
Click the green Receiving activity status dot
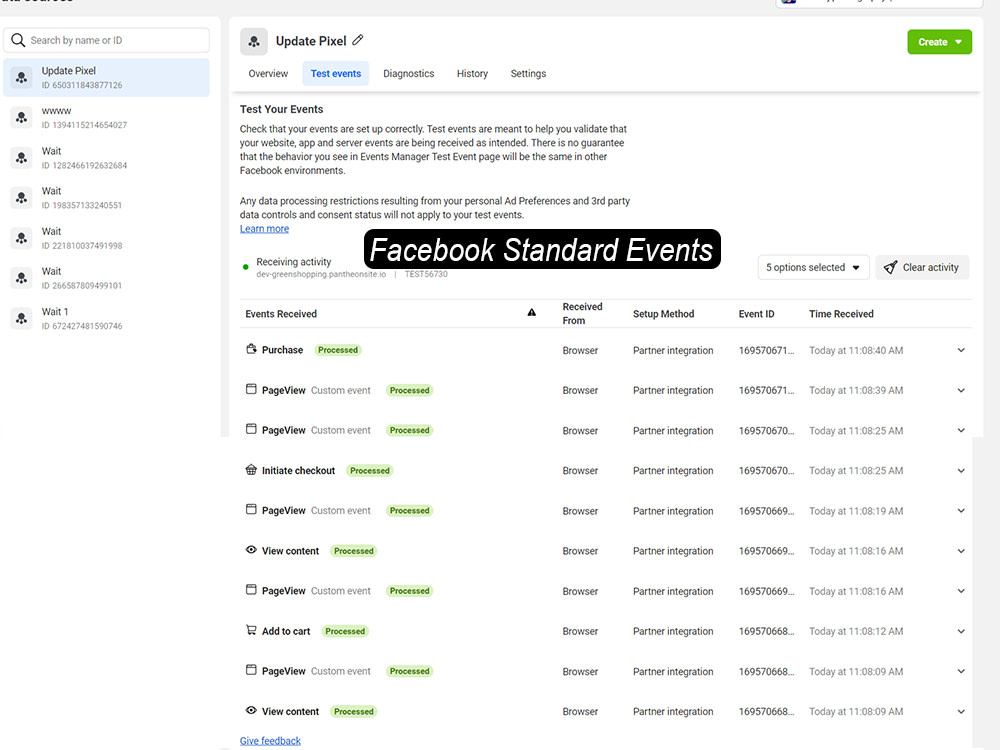click(246, 267)
